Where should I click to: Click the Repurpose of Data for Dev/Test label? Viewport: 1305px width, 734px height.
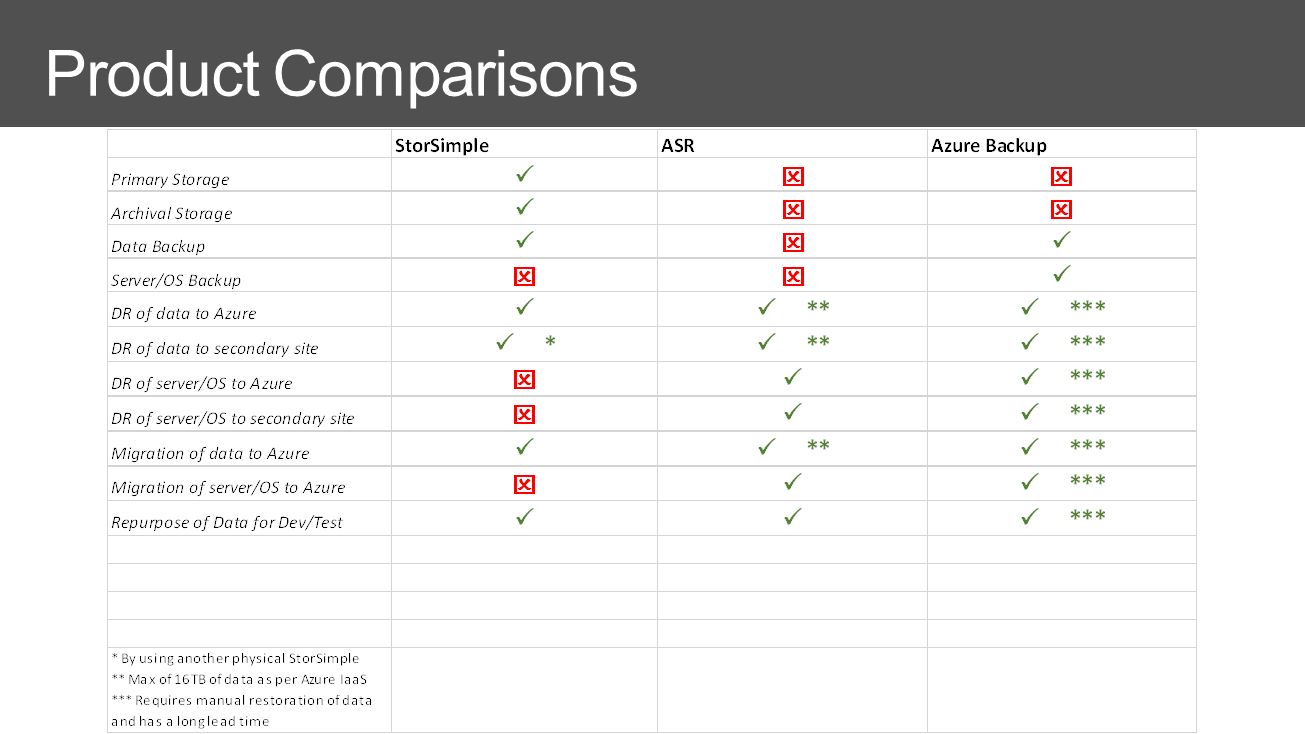coord(227,522)
